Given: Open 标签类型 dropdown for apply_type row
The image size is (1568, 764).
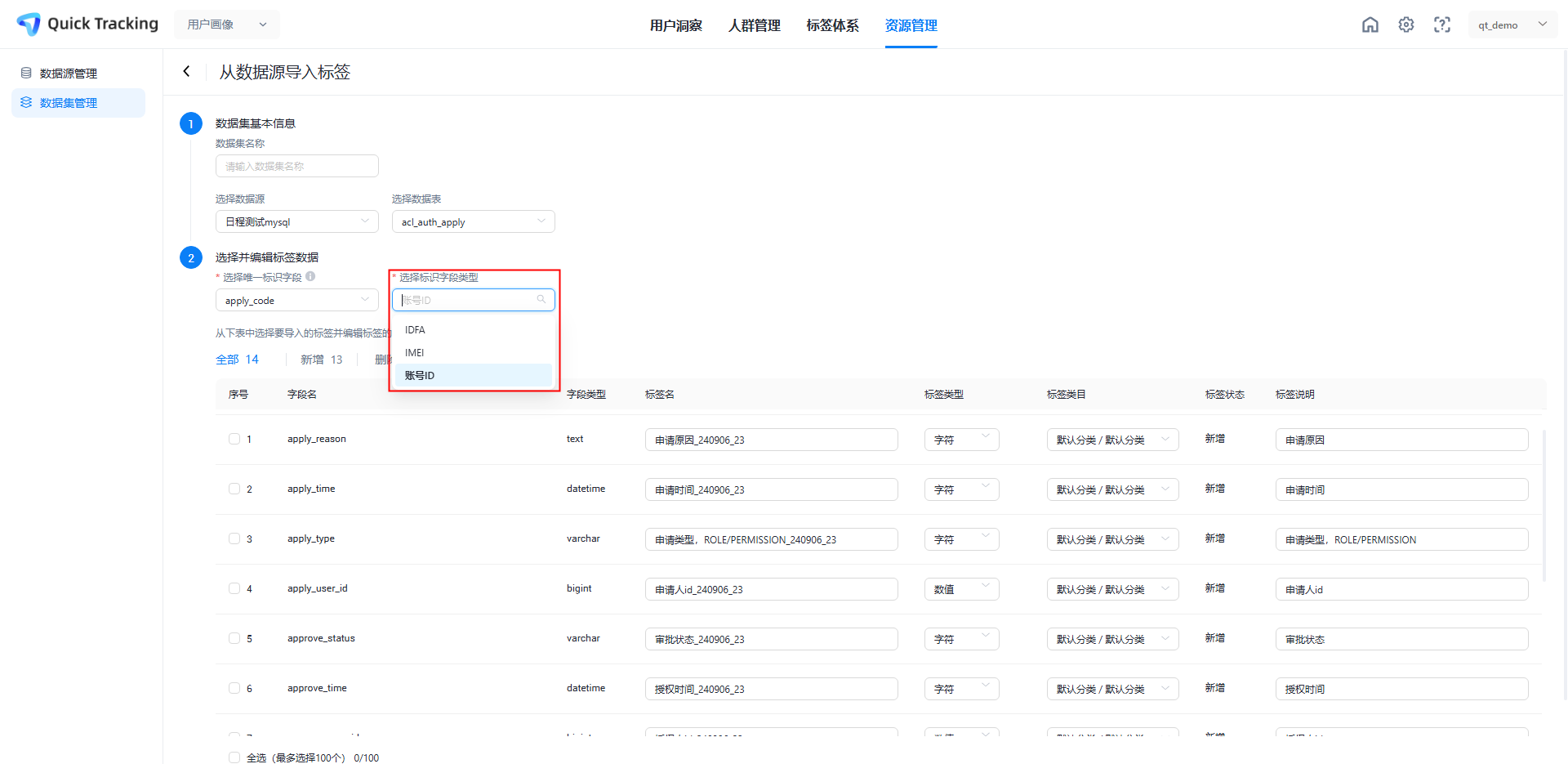Looking at the screenshot, I should pyautogui.click(x=962, y=539).
